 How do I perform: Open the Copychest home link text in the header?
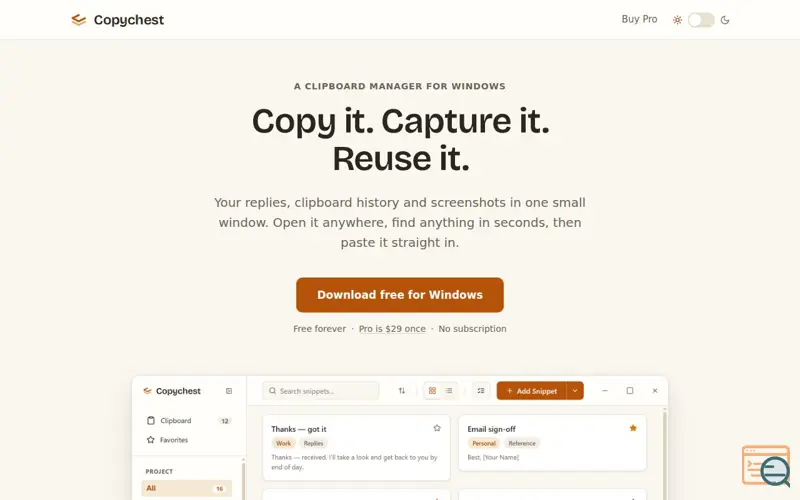(x=129, y=20)
